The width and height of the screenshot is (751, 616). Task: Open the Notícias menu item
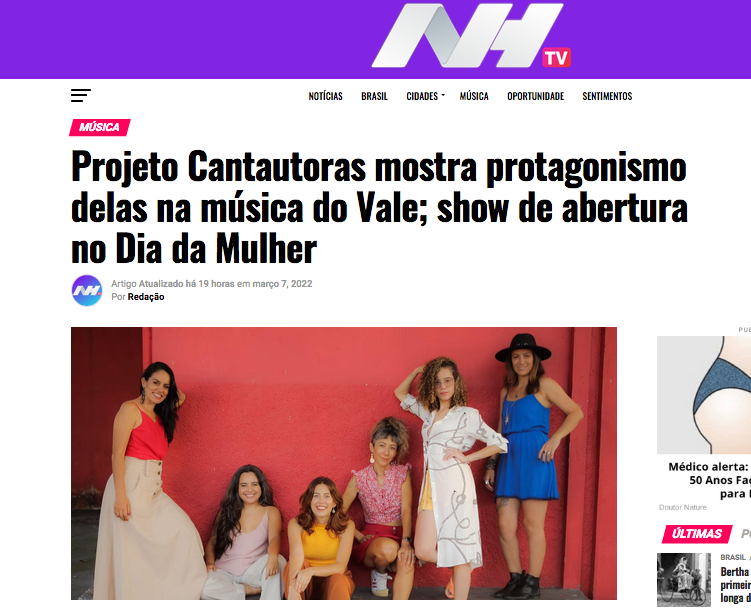(325, 96)
